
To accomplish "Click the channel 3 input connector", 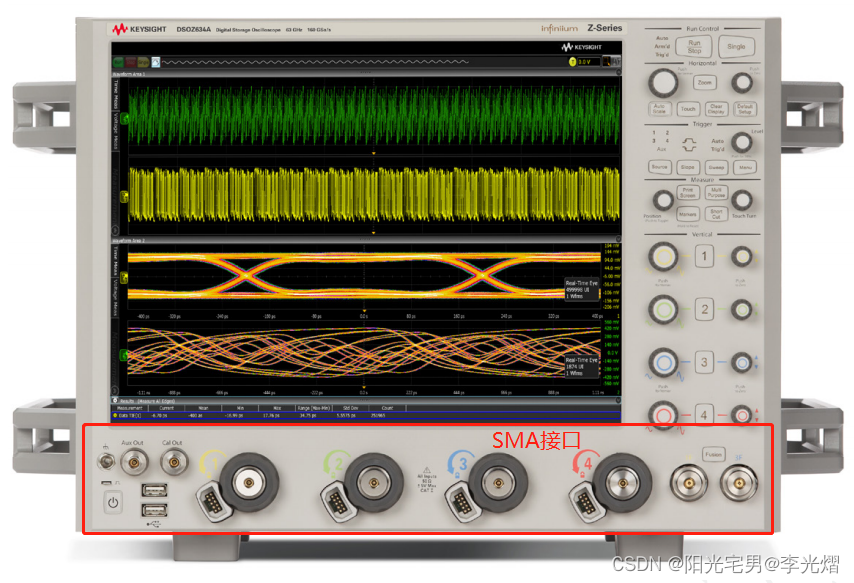I will [x=497, y=482].
